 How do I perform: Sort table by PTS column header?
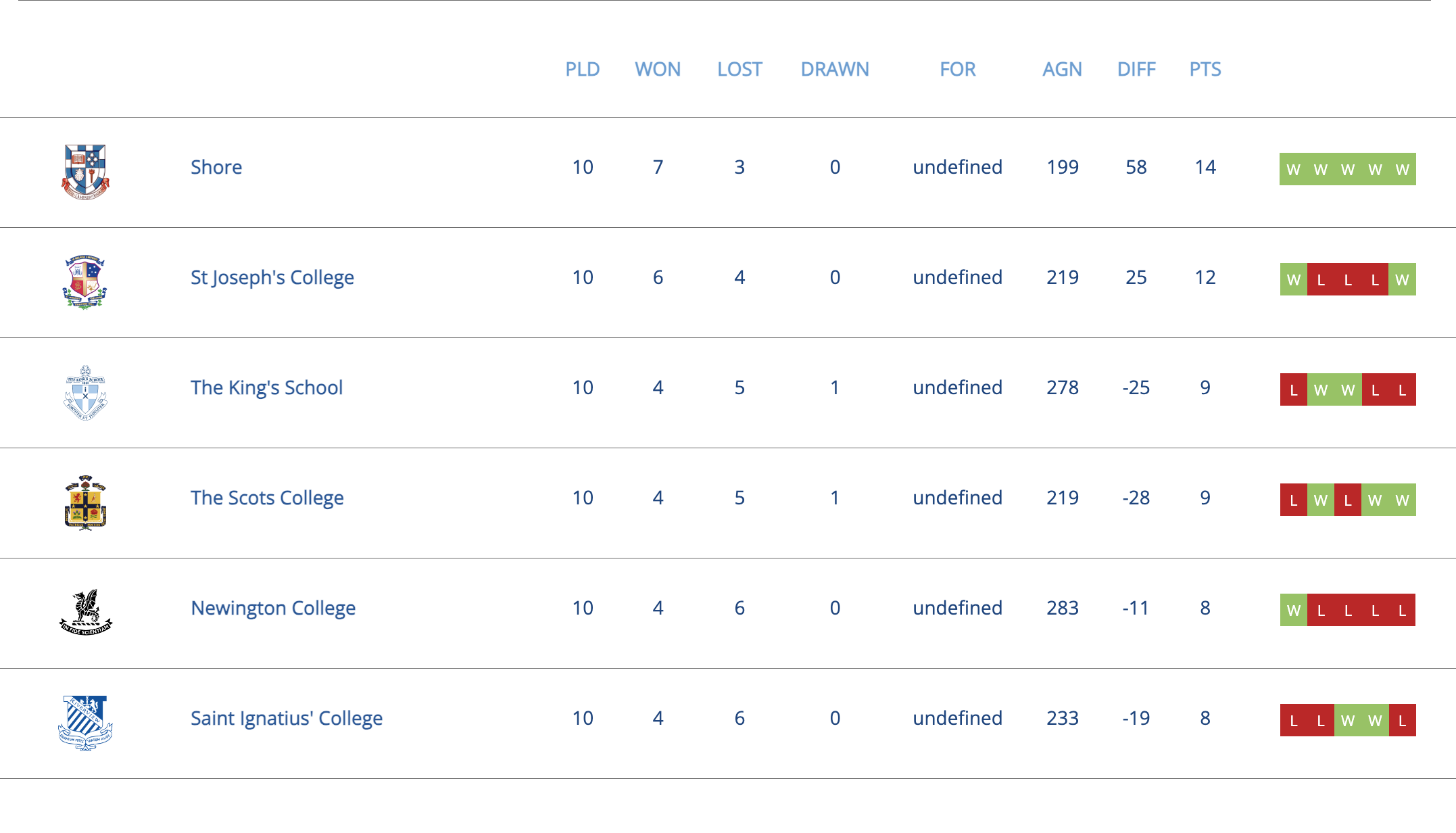(x=1205, y=69)
